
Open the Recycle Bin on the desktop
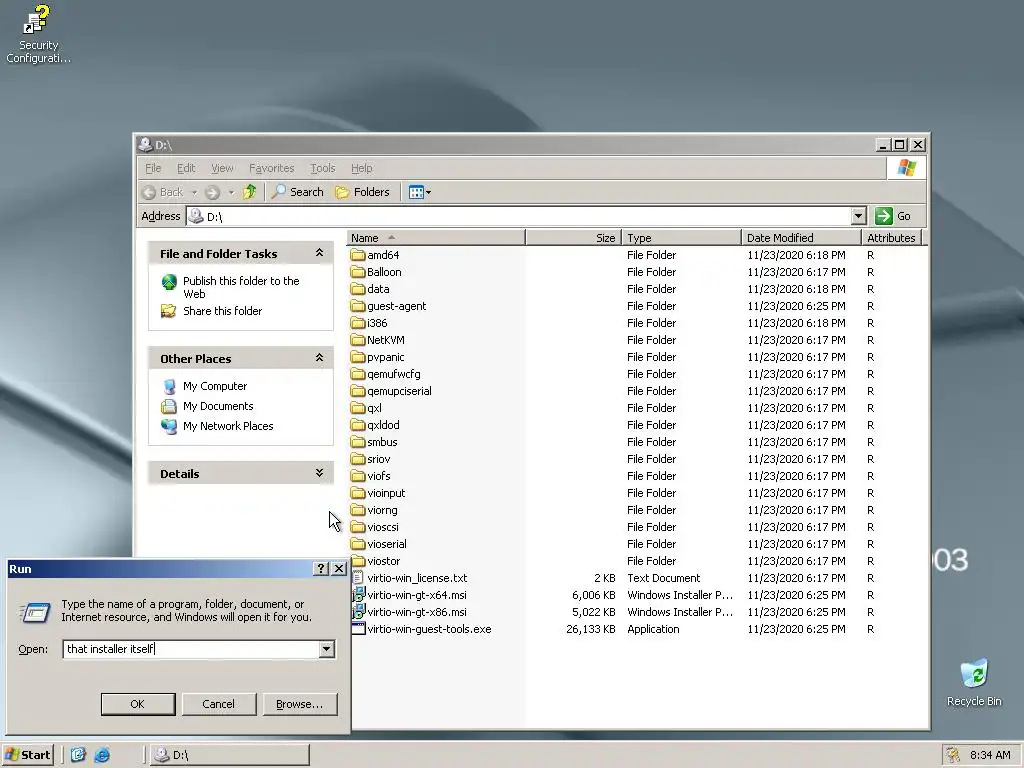(x=974, y=683)
